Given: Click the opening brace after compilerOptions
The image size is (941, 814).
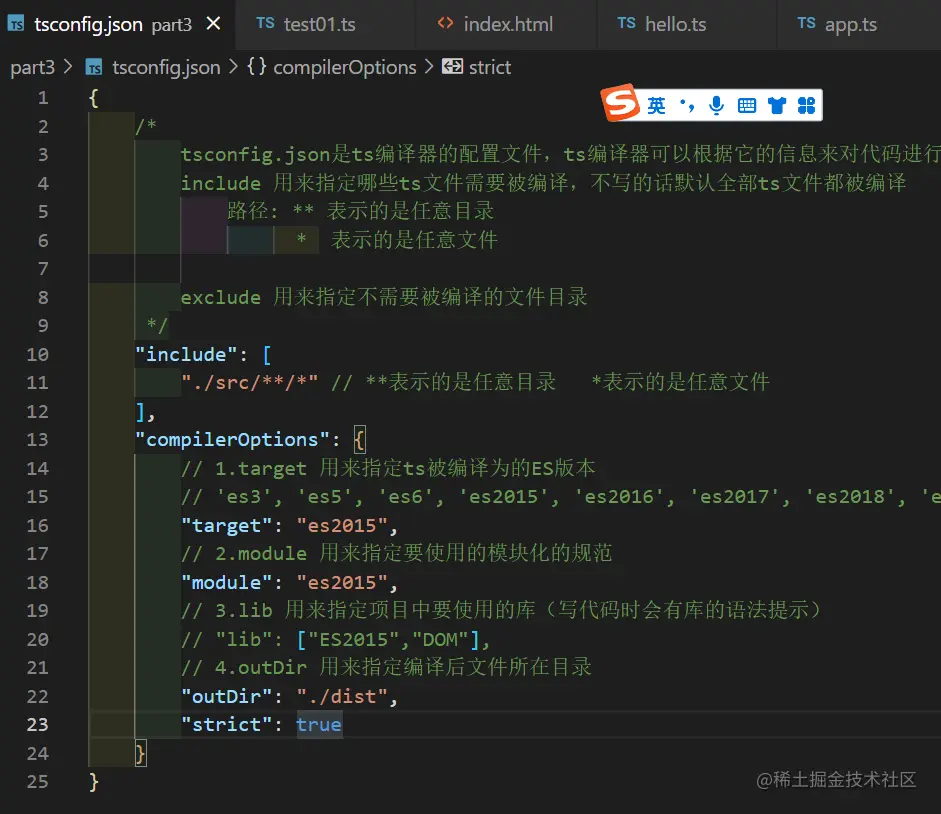Looking at the screenshot, I should pos(359,440).
